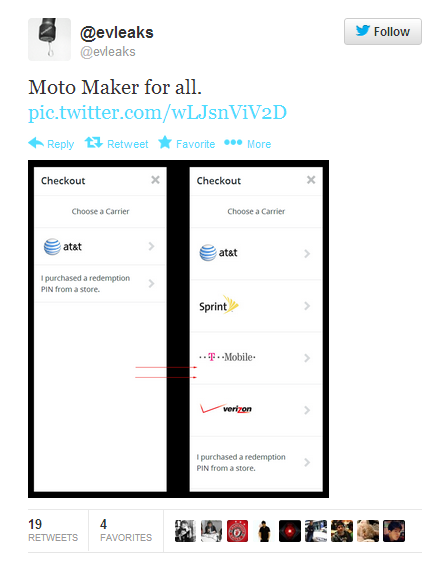Click the Reply arrow icon
Screen dimensions: 437x564
(x=36, y=143)
